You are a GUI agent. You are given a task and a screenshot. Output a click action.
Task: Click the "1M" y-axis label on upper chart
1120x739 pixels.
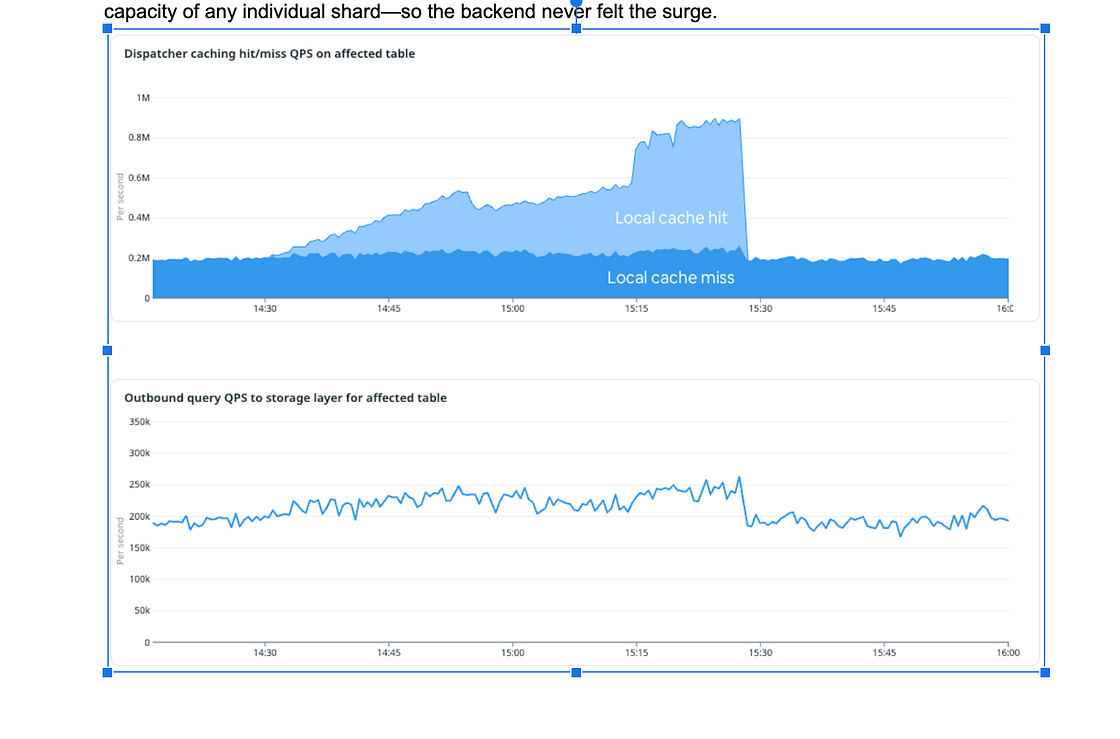143,98
